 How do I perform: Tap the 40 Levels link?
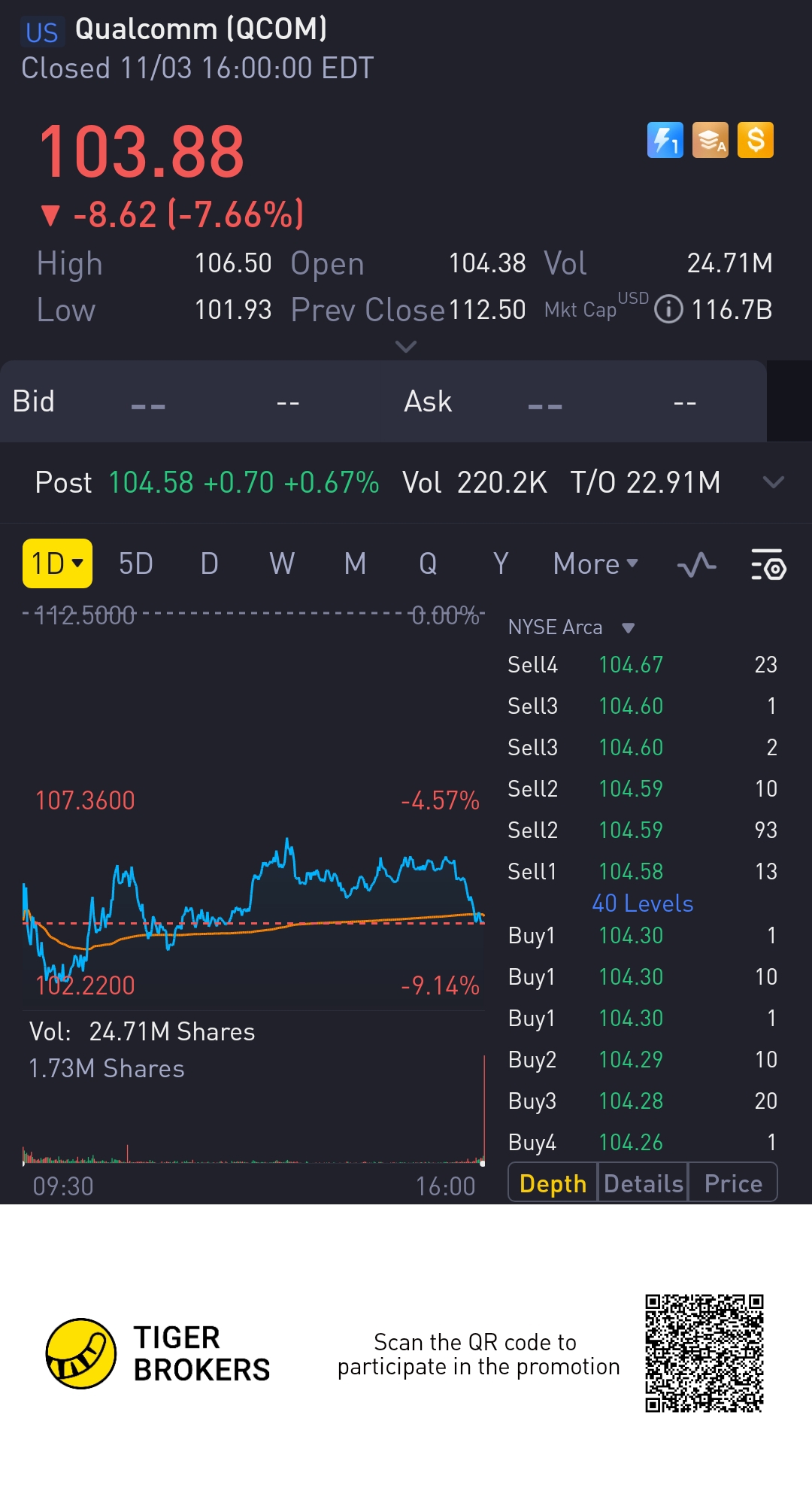click(x=642, y=903)
